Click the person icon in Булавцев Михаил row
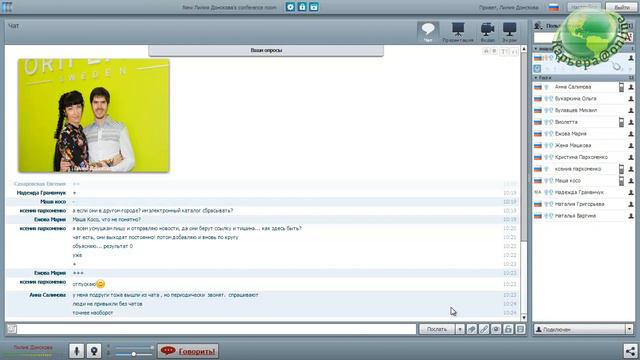Screen dimensions: 640x360 point(631,110)
